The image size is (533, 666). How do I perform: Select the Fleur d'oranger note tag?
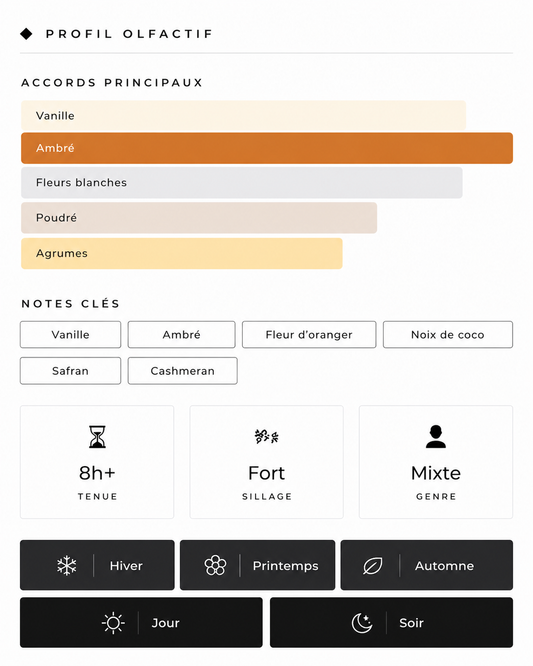tap(309, 335)
